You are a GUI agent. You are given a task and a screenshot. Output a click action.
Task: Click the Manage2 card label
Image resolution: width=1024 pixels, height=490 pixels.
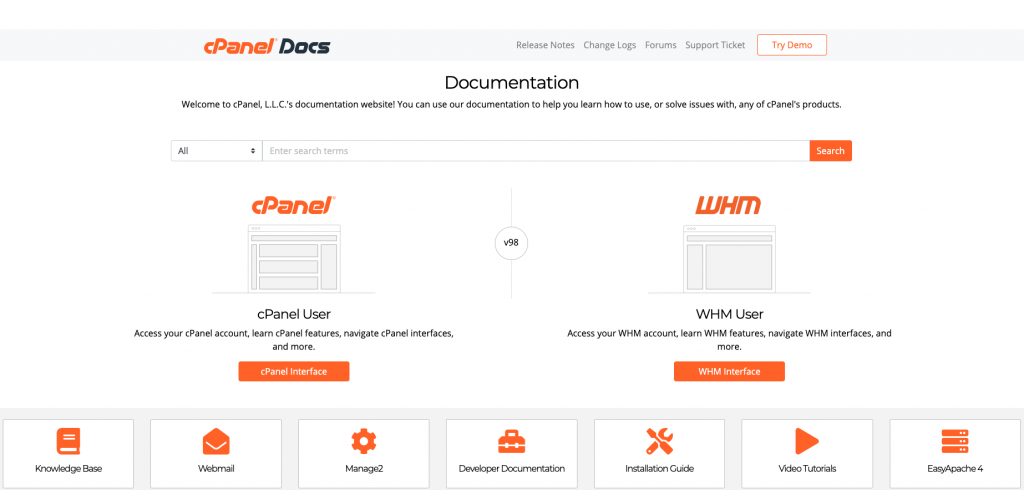[x=364, y=468]
